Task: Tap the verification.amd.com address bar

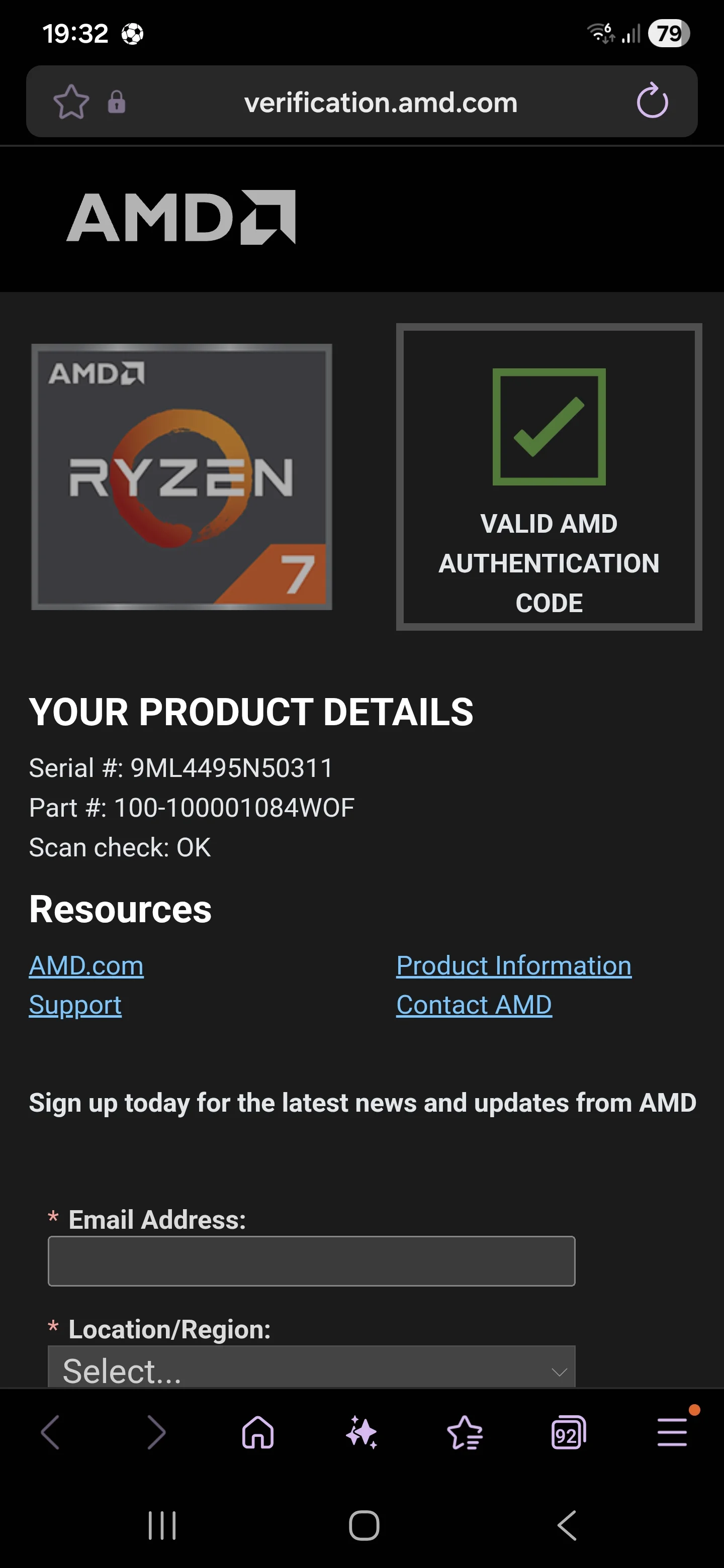Action: (381, 102)
